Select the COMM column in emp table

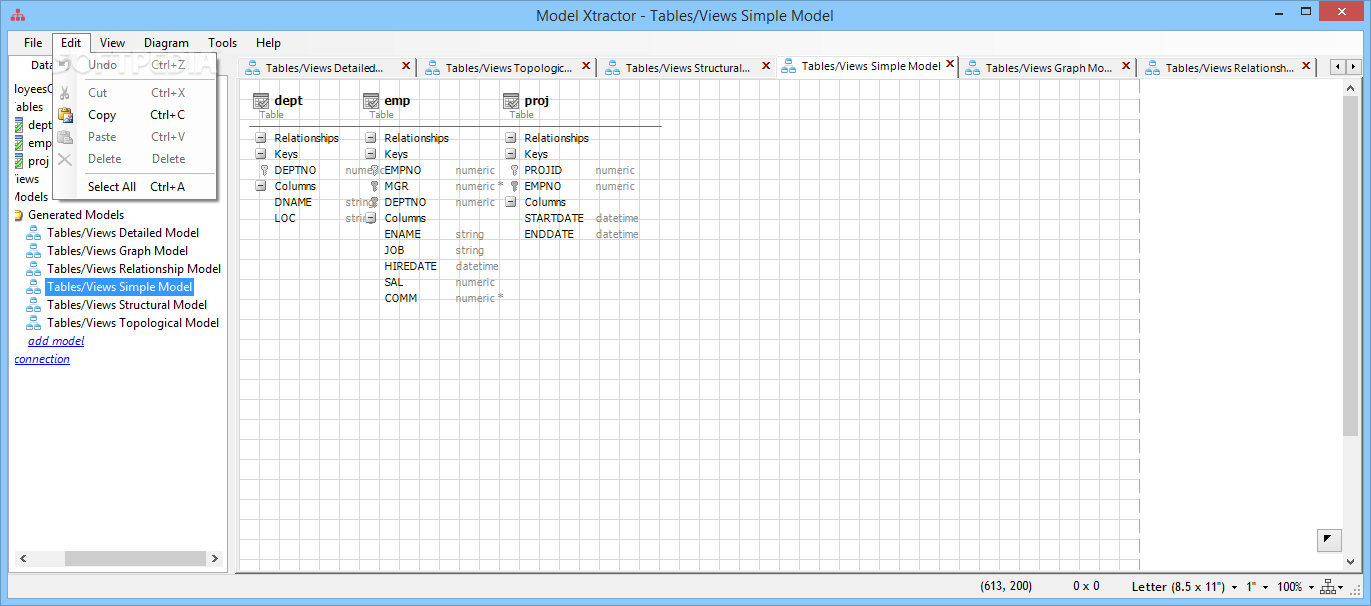coord(401,298)
